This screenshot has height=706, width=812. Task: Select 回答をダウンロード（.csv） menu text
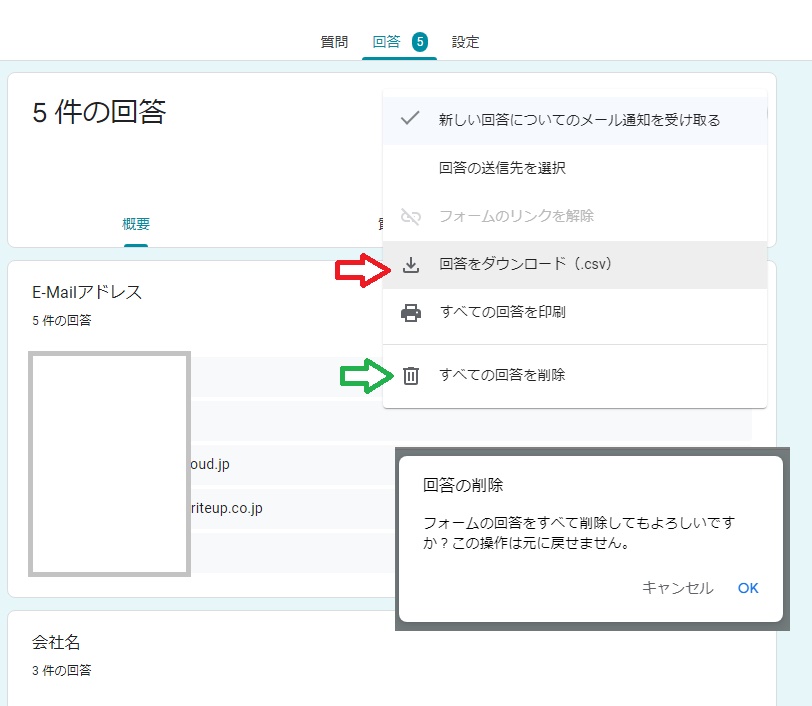525,265
